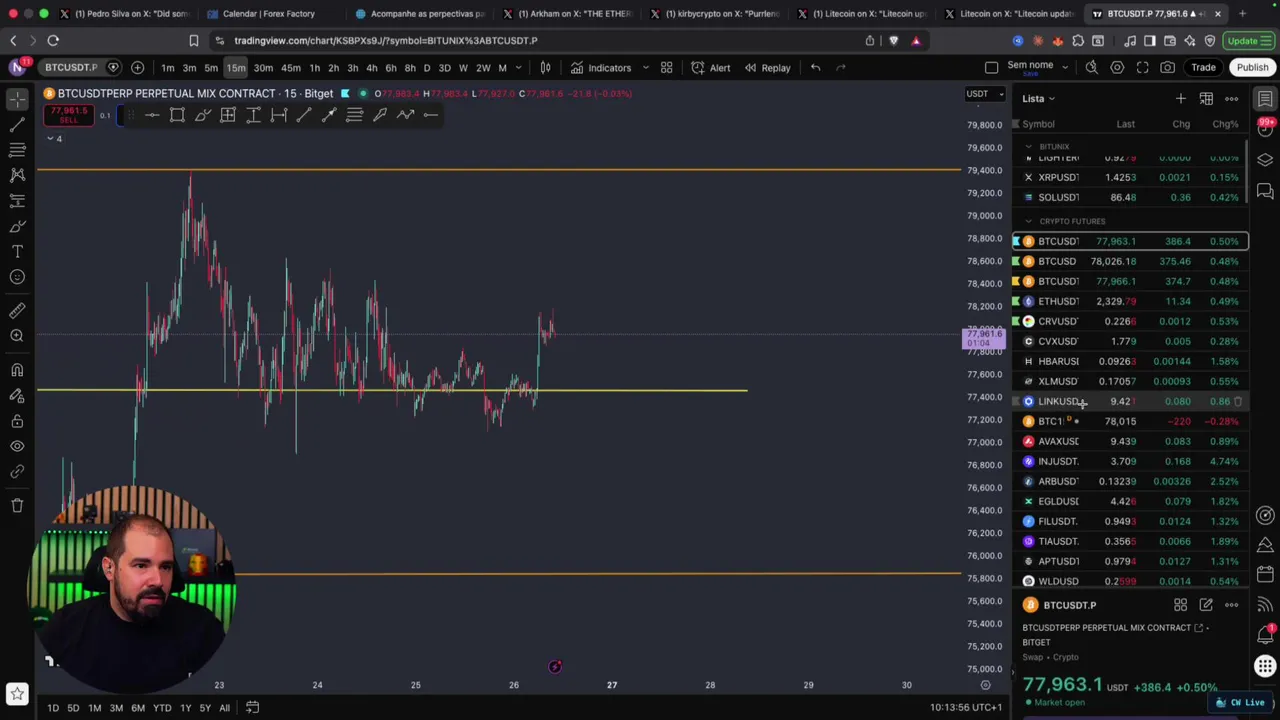Toggle favorite star at bottom left sidebar
The width and height of the screenshot is (1280, 720).
point(17,693)
